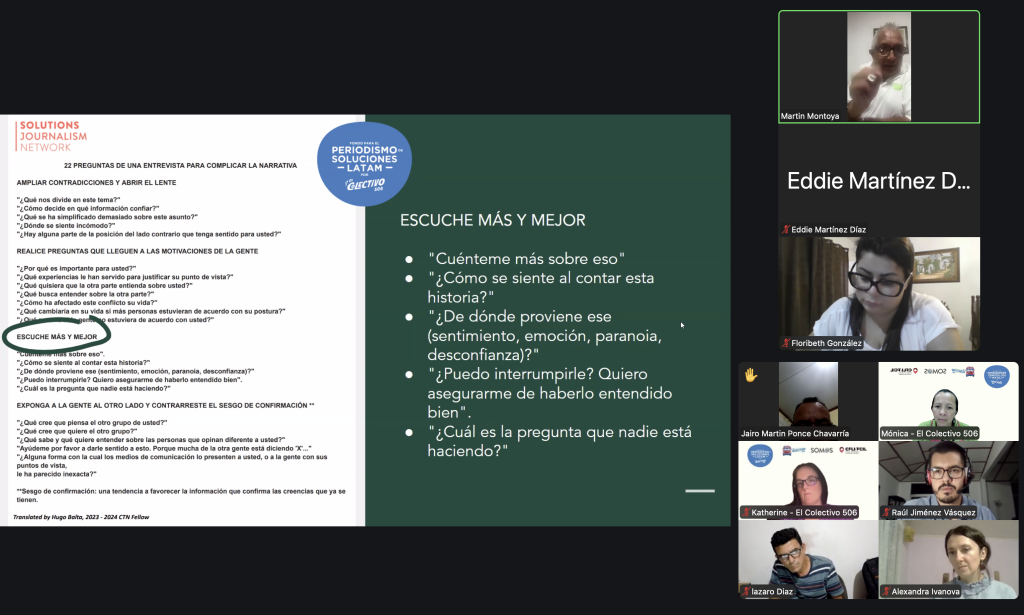Click the white line at slide's bottom right
The height and width of the screenshot is (615, 1024).
pos(699,490)
